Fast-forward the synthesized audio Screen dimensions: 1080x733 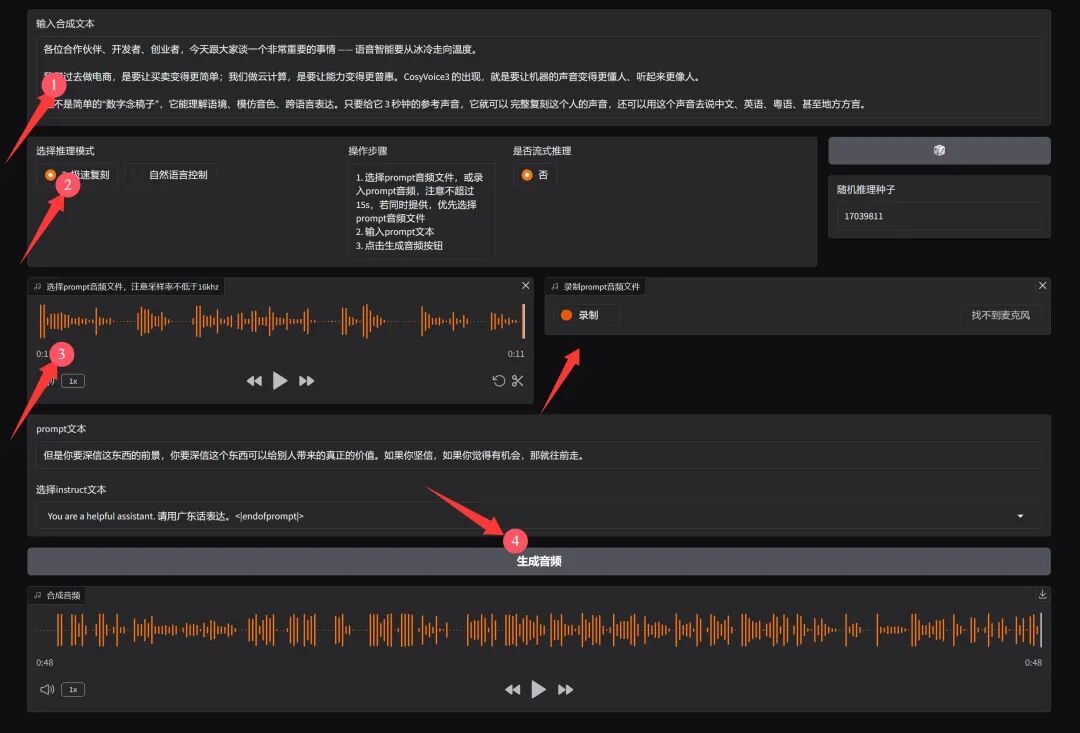tap(565, 689)
